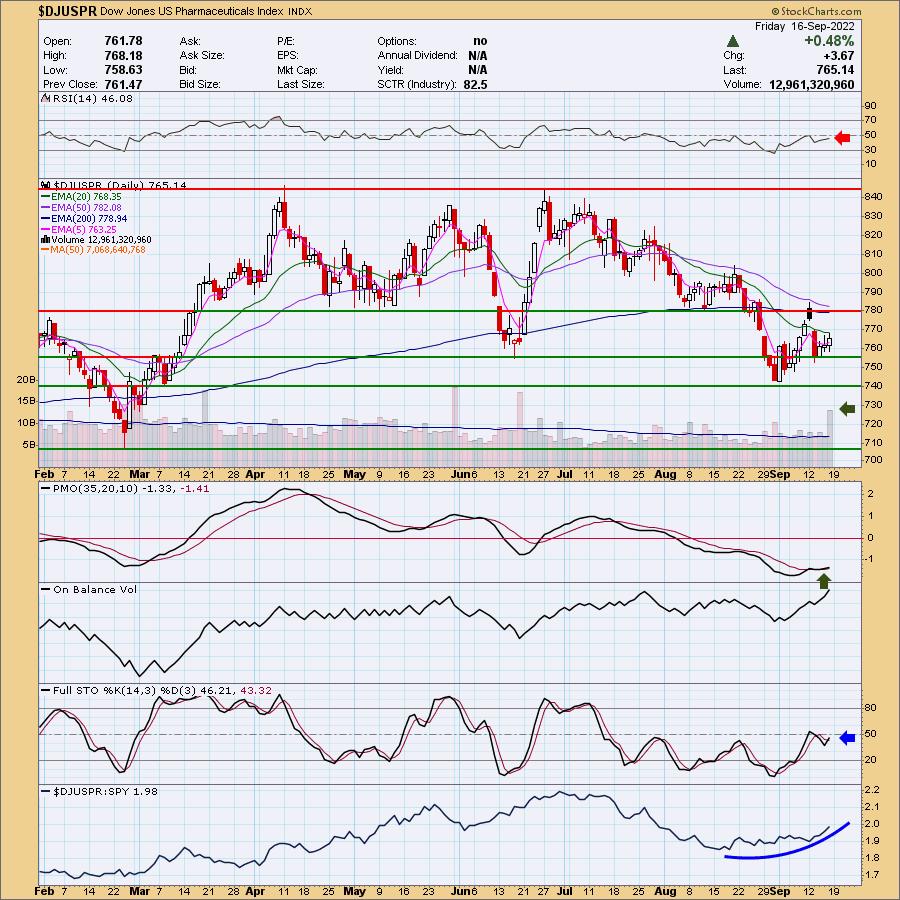Click the Dow Jones US Pharmaceuticals Index title
900x900 pixels.
coord(192,11)
